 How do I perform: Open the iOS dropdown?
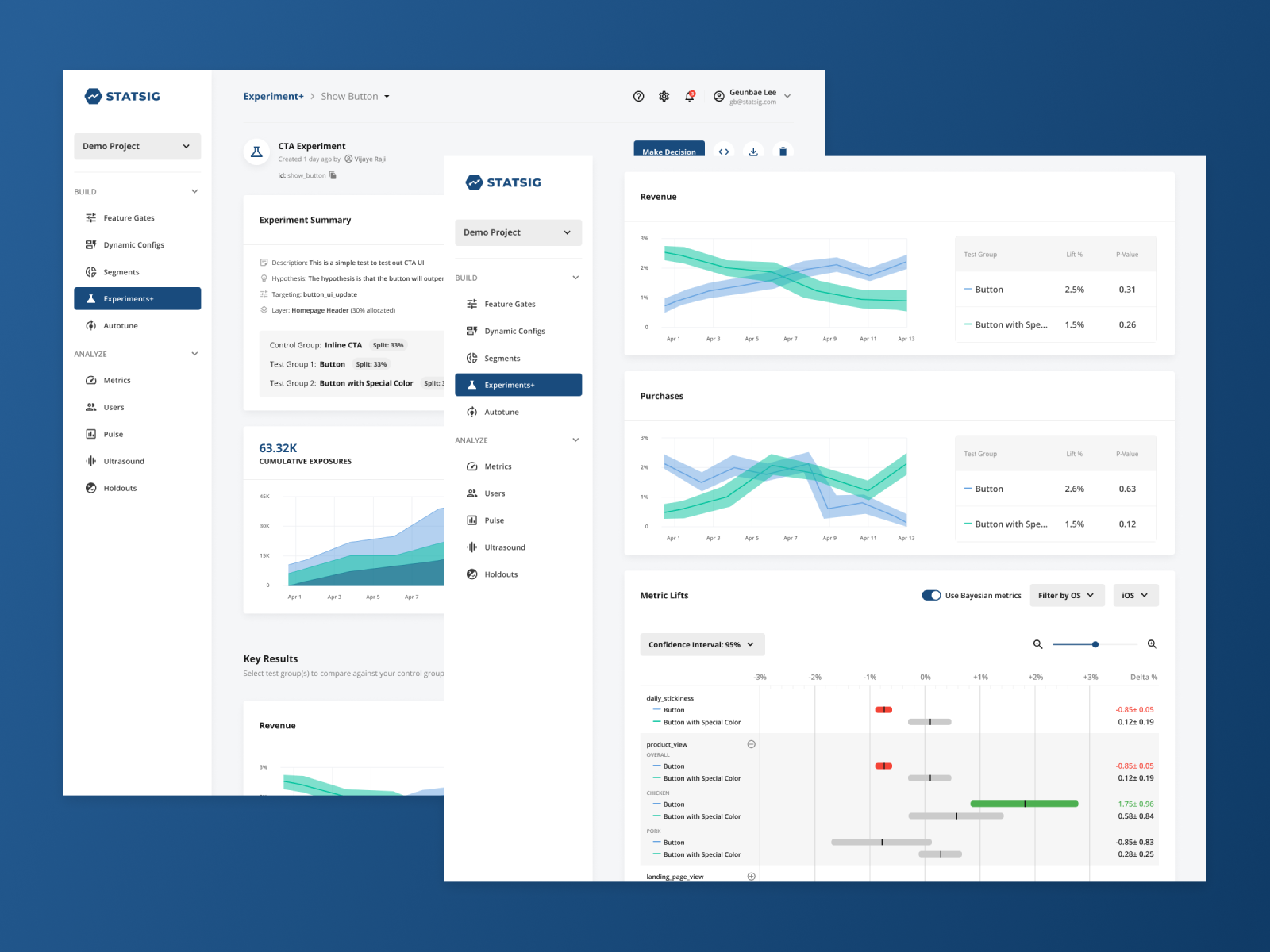(1136, 595)
